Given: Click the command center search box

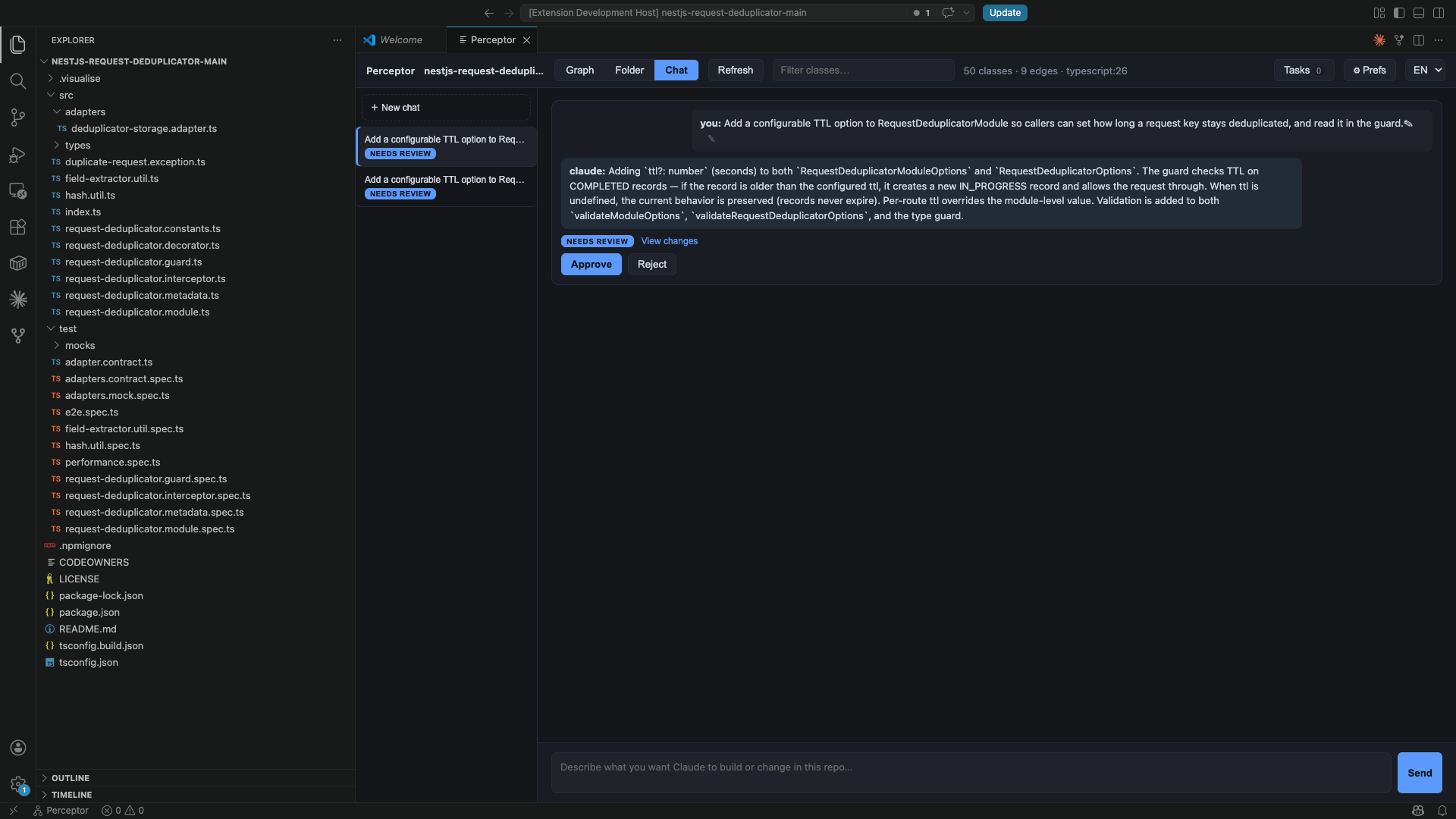Looking at the screenshot, I should click(713, 13).
